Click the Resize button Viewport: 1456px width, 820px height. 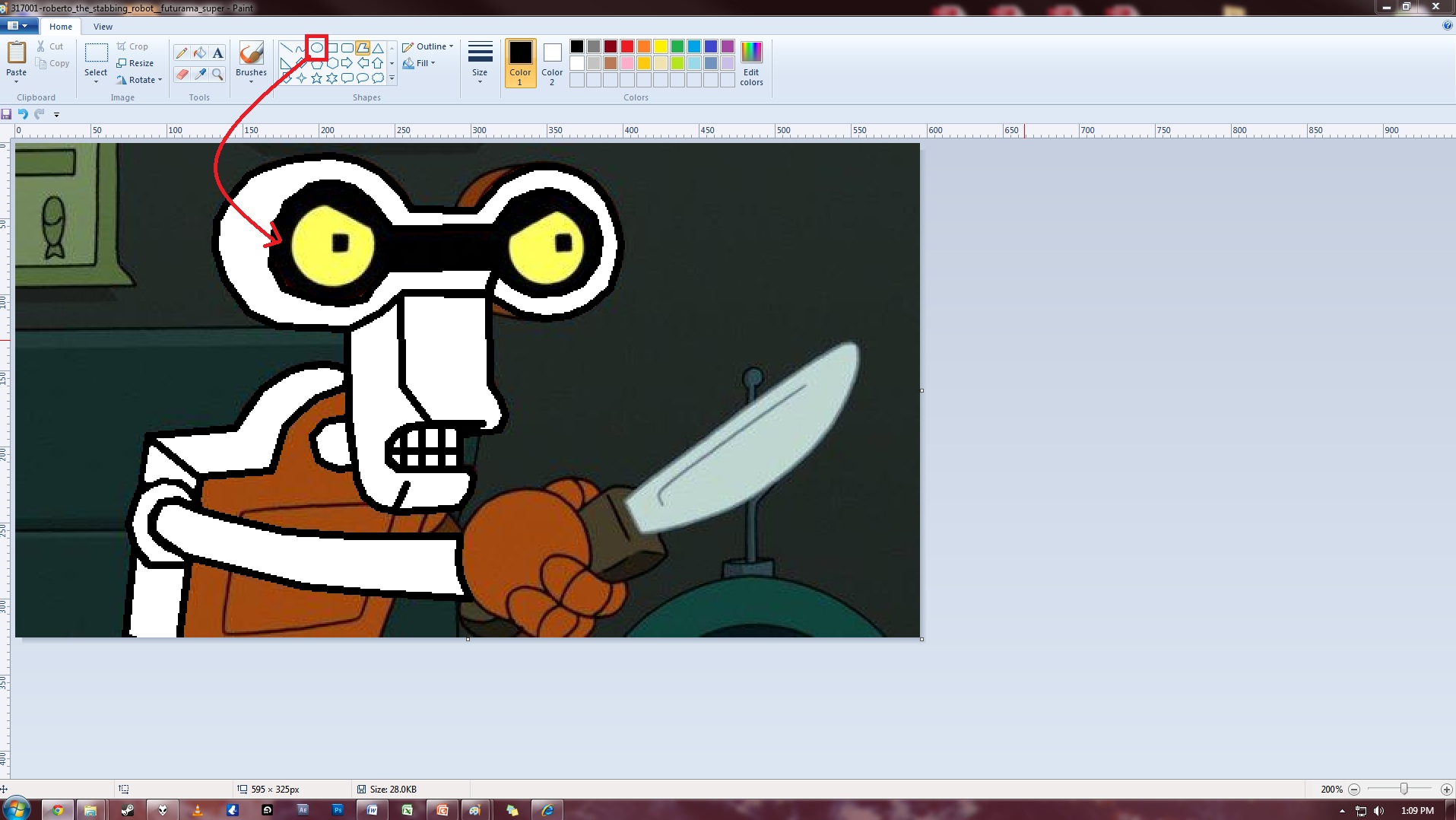[x=135, y=63]
